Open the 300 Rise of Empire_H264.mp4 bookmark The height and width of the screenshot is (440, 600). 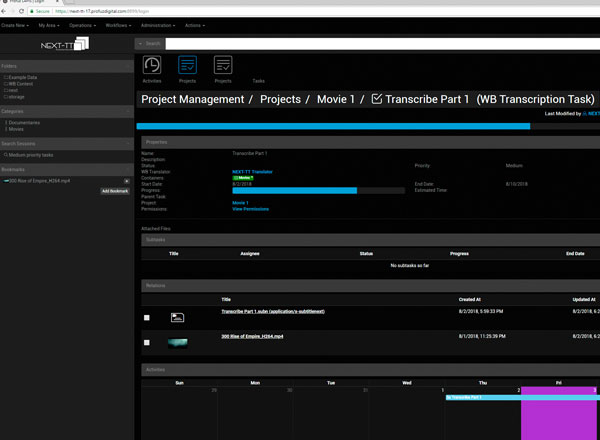click(x=39, y=181)
